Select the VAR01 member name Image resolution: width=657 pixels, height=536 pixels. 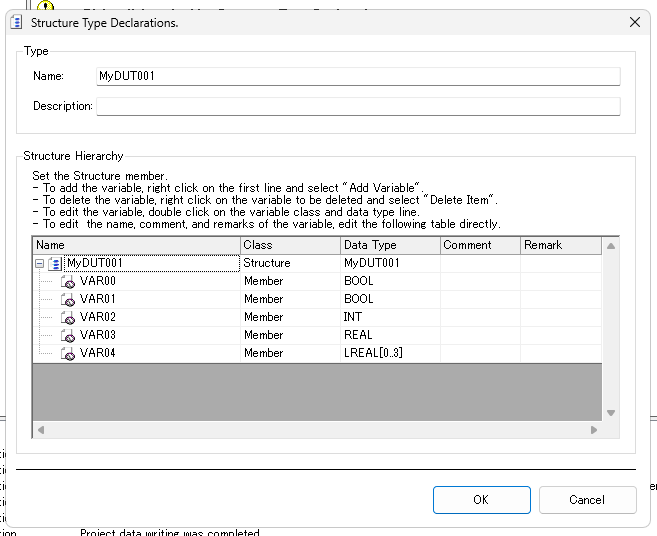coord(98,299)
